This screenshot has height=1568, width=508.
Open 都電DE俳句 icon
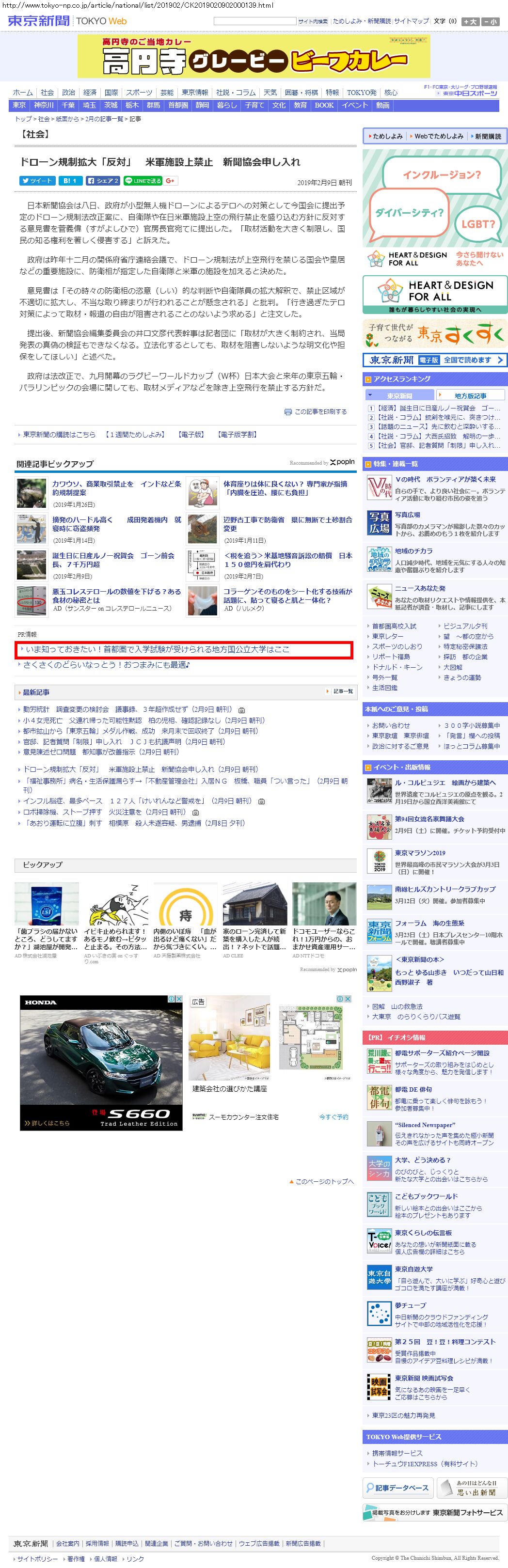click(379, 1098)
